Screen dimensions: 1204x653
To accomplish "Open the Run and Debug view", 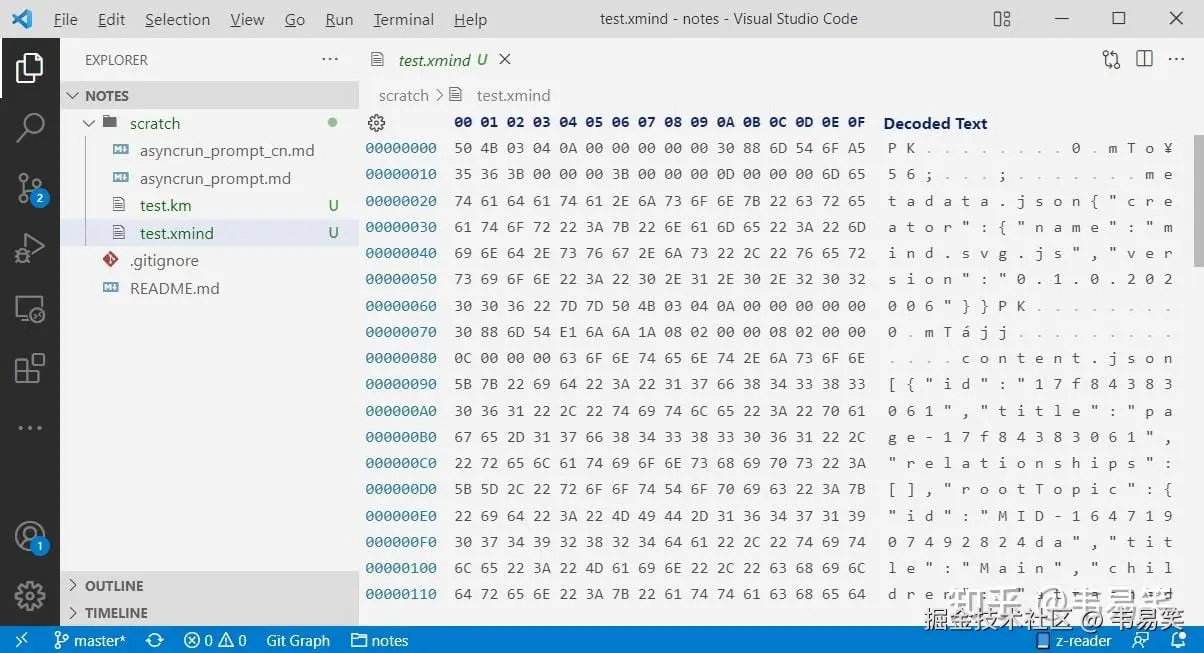I will tap(30, 248).
